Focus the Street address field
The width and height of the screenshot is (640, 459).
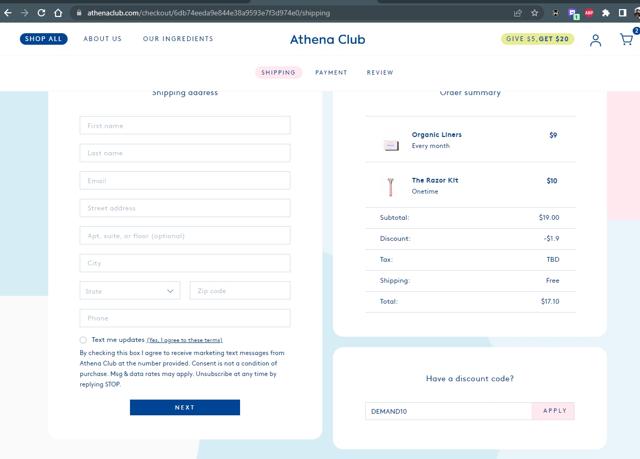pyautogui.click(x=185, y=208)
